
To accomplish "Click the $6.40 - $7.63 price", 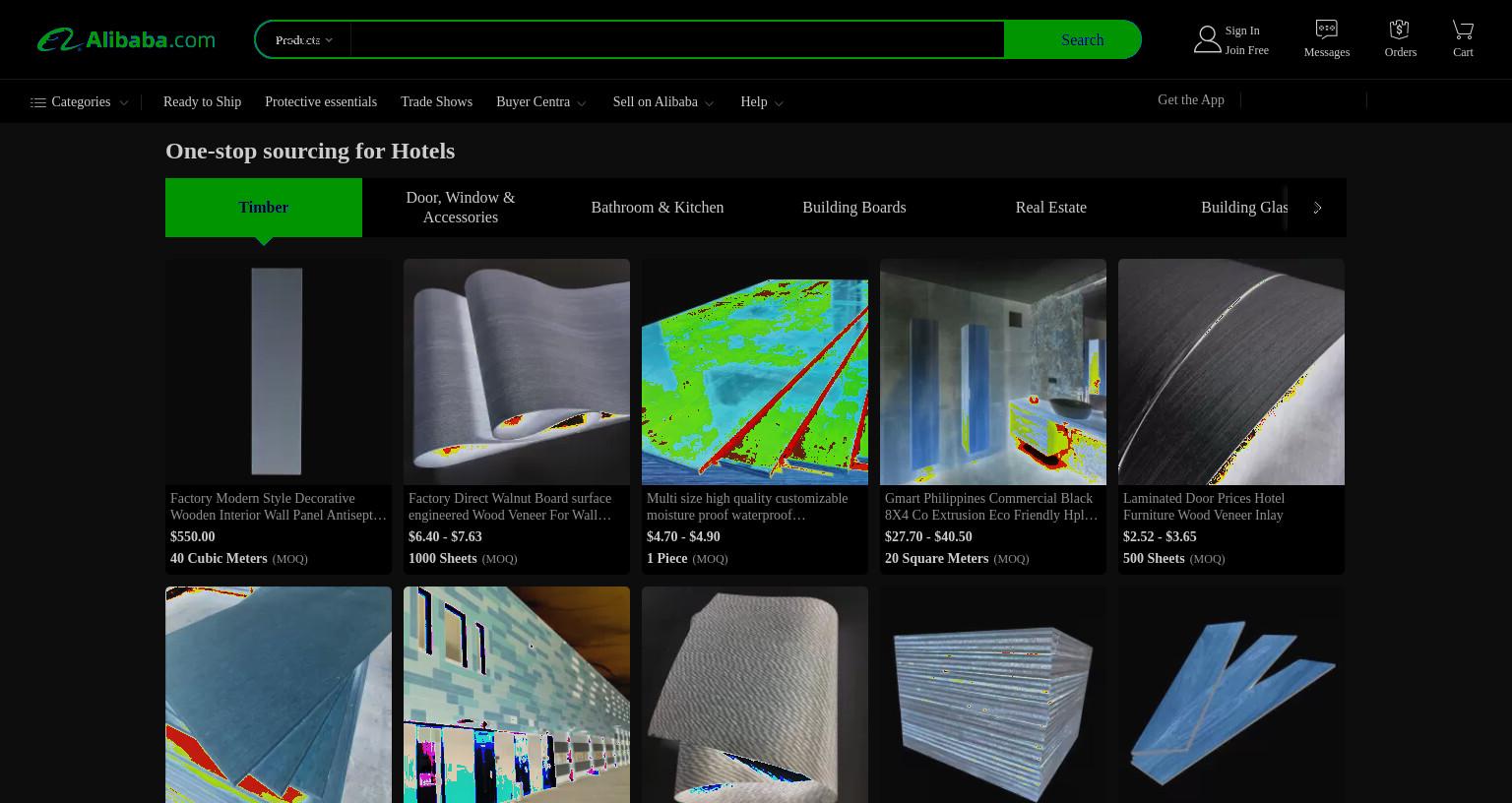I will click(x=445, y=537).
